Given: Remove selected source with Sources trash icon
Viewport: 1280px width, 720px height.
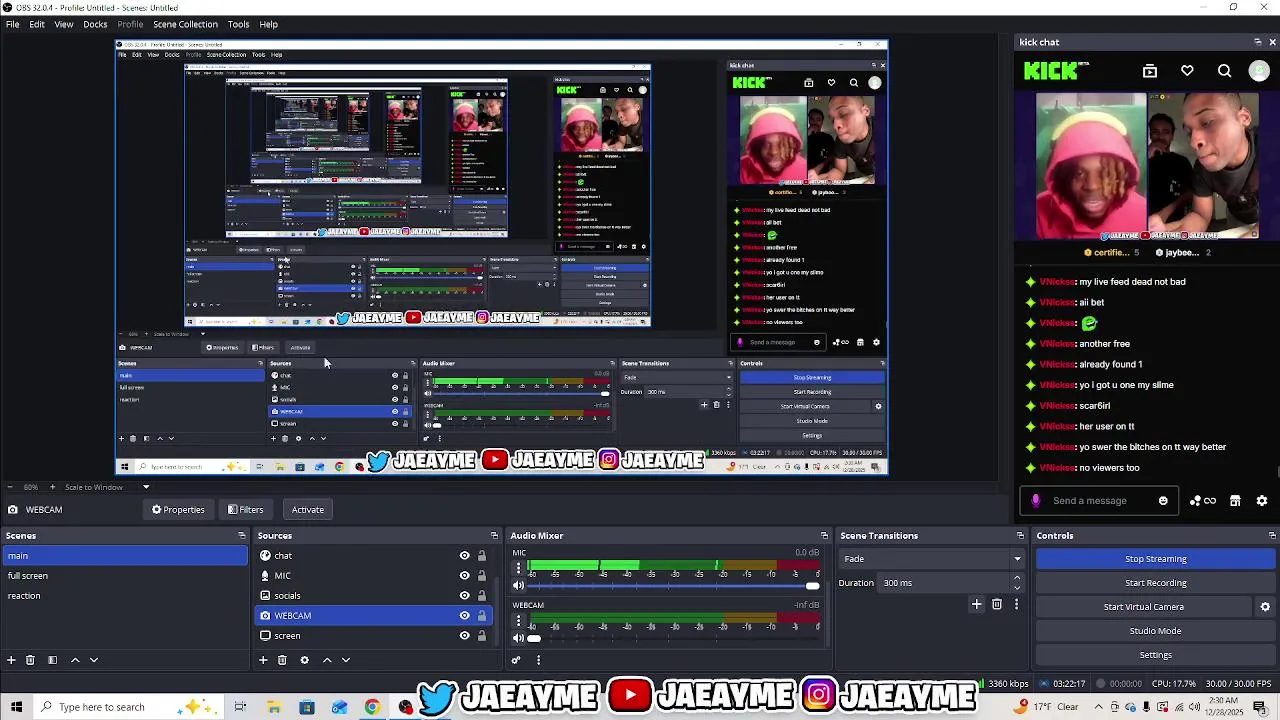Looking at the screenshot, I should (282, 660).
